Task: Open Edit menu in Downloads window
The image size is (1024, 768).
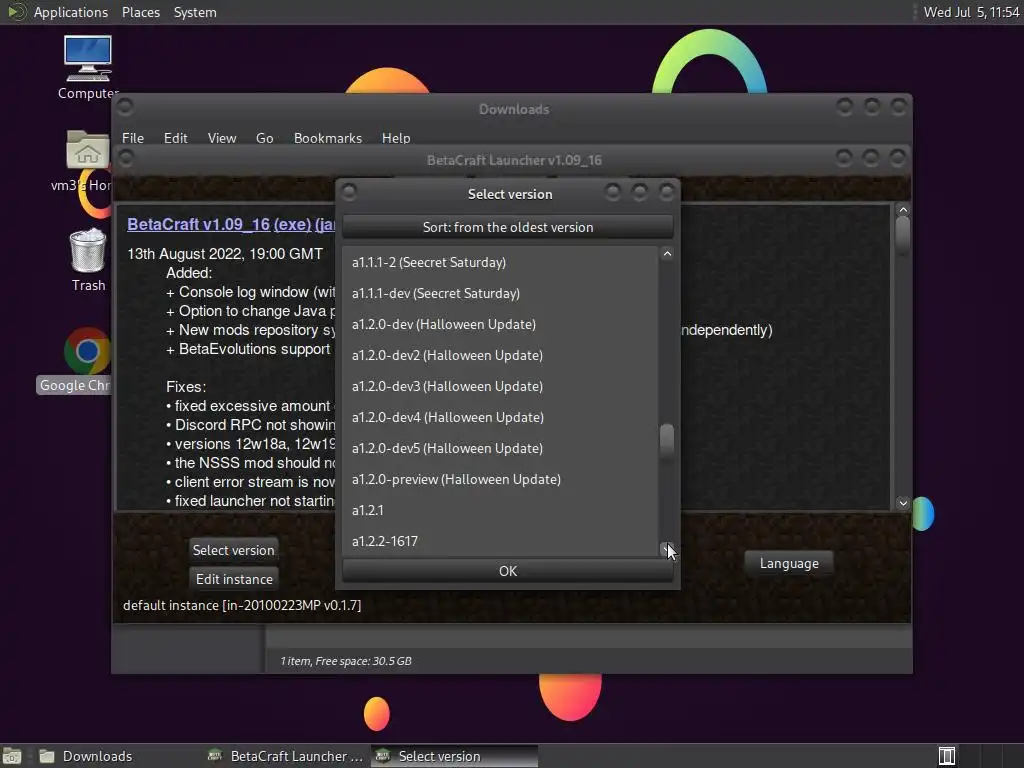Action: [175, 138]
